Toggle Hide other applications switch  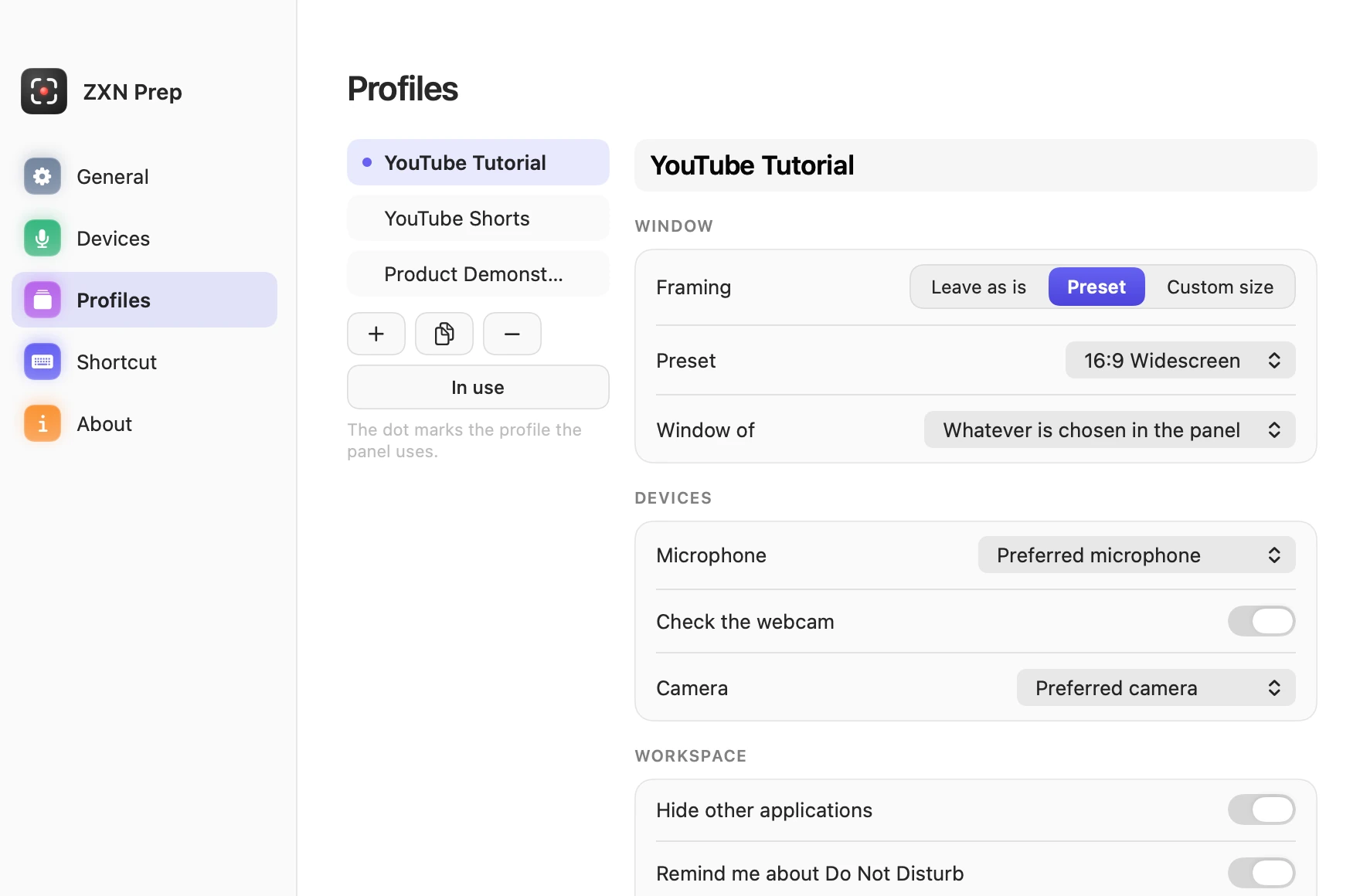[x=1262, y=809]
